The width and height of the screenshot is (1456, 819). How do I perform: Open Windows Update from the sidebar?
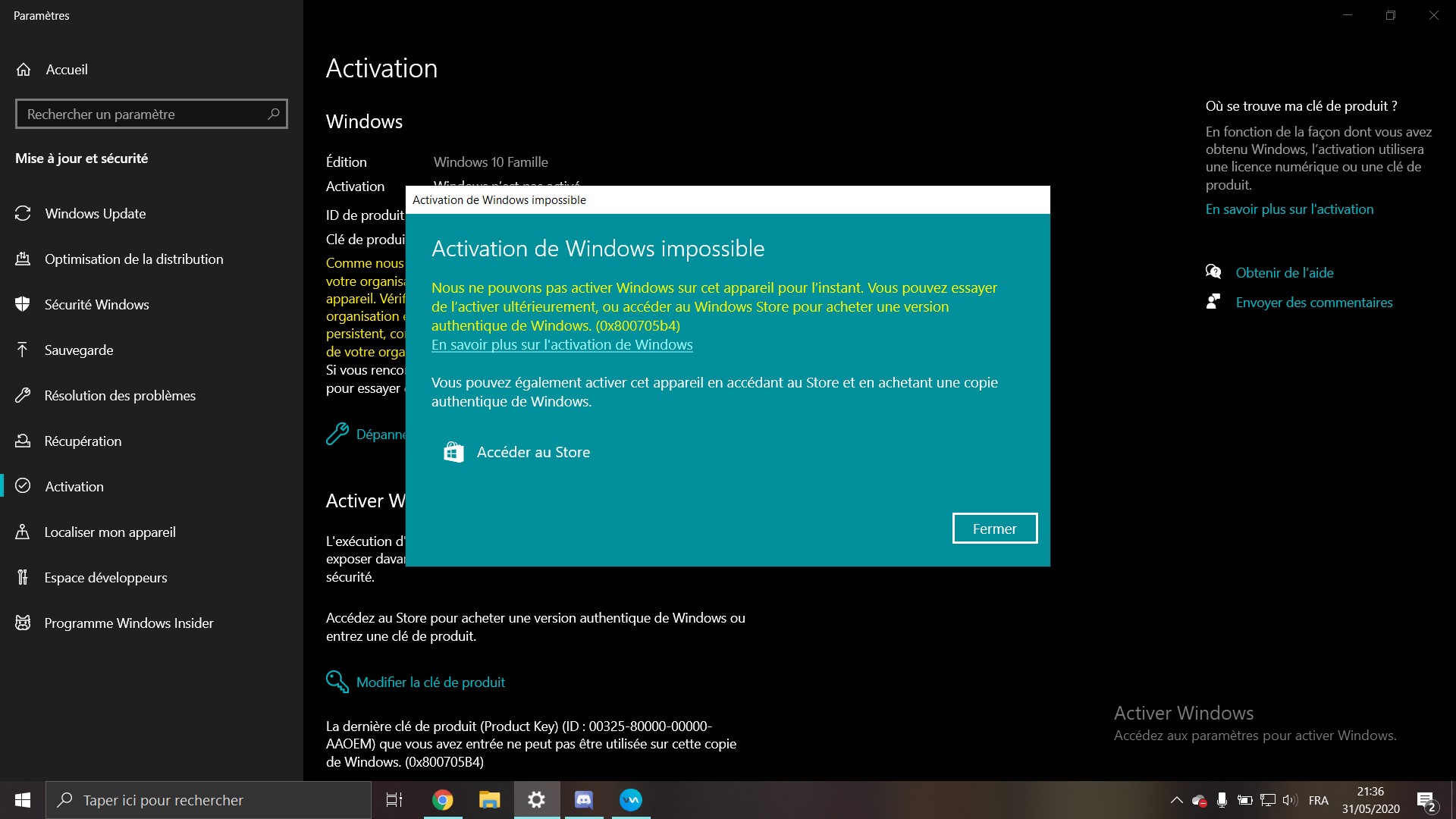pyautogui.click(x=95, y=214)
